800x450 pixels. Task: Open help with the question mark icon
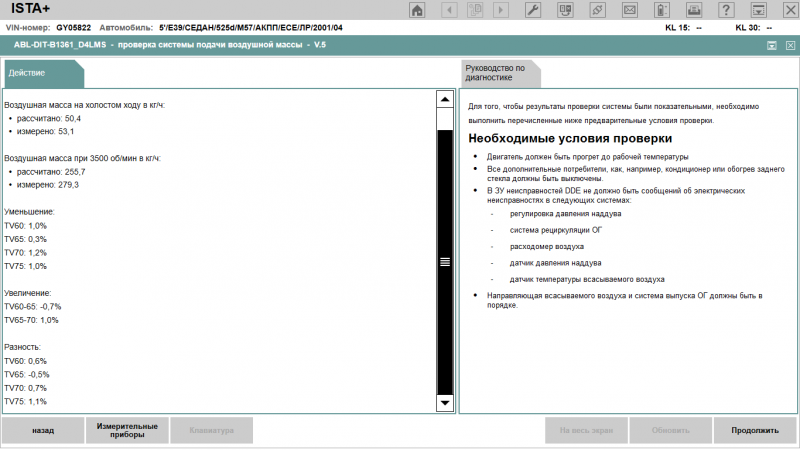tap(726, 10)
